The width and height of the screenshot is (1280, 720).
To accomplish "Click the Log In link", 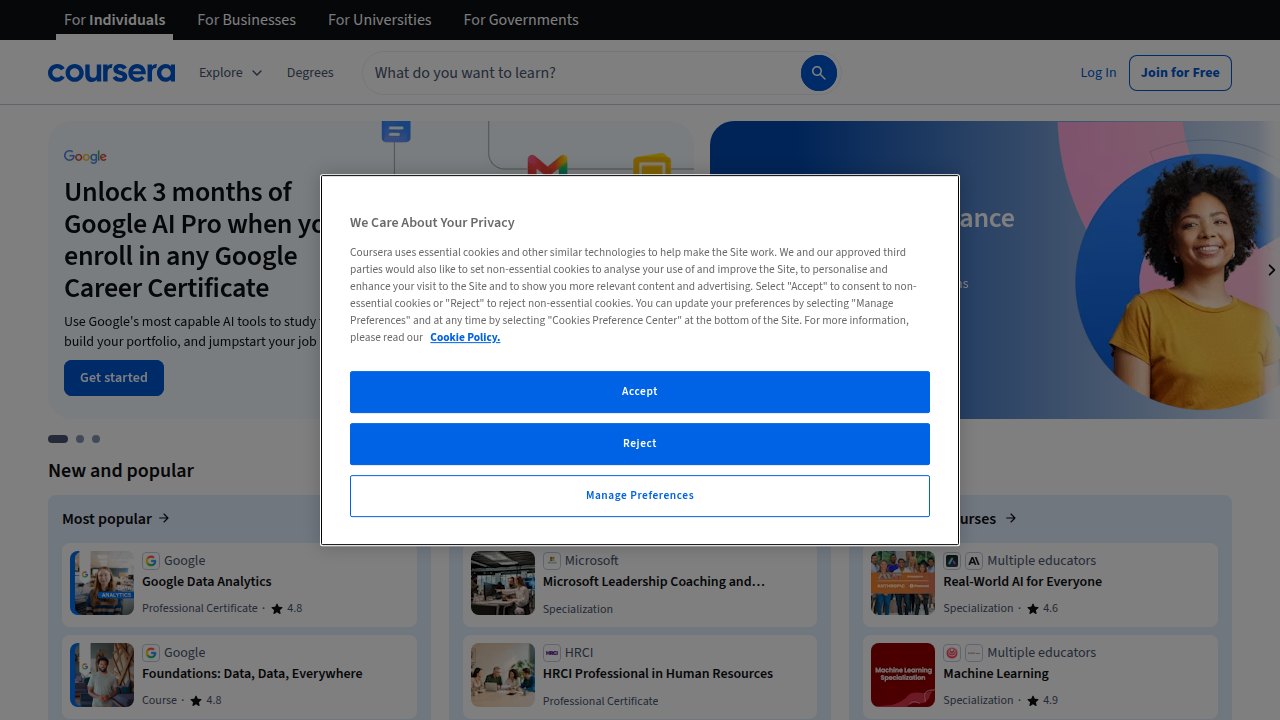I will click(x=1098, y=73).
